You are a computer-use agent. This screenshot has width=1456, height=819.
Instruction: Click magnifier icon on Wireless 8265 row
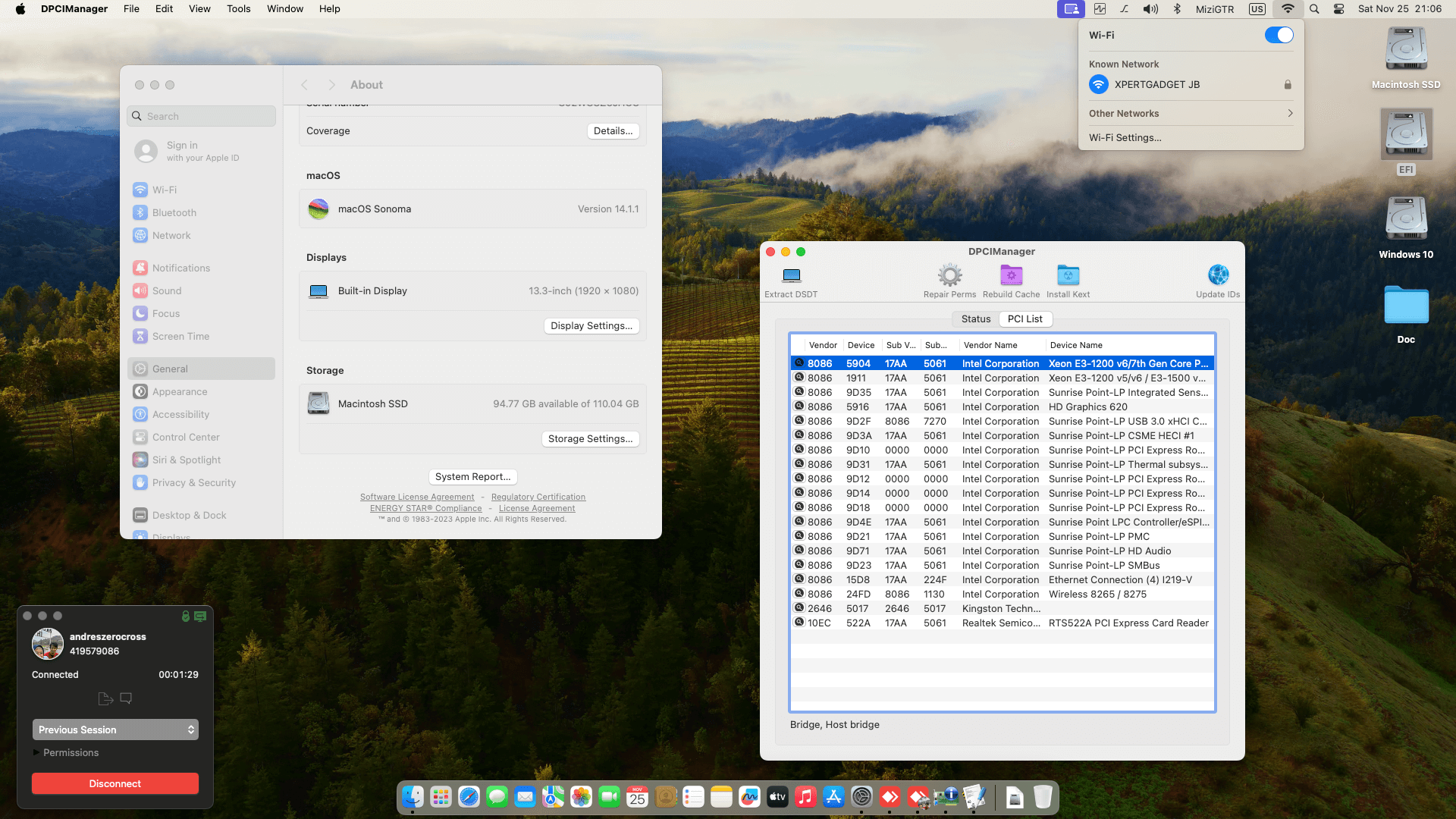coord(799,594)
